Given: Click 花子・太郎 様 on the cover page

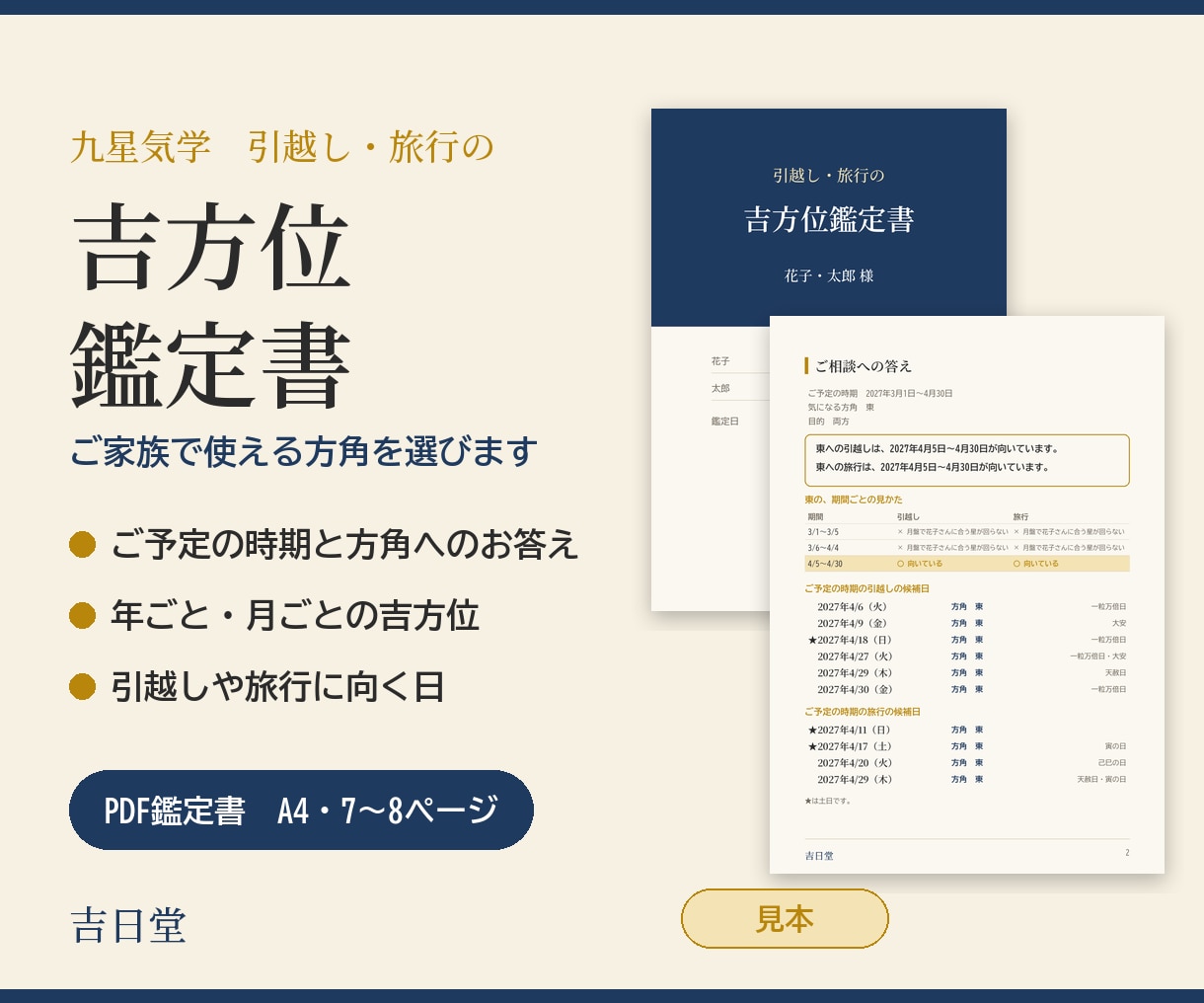Looking at the screenshot, I should point(829,275).
